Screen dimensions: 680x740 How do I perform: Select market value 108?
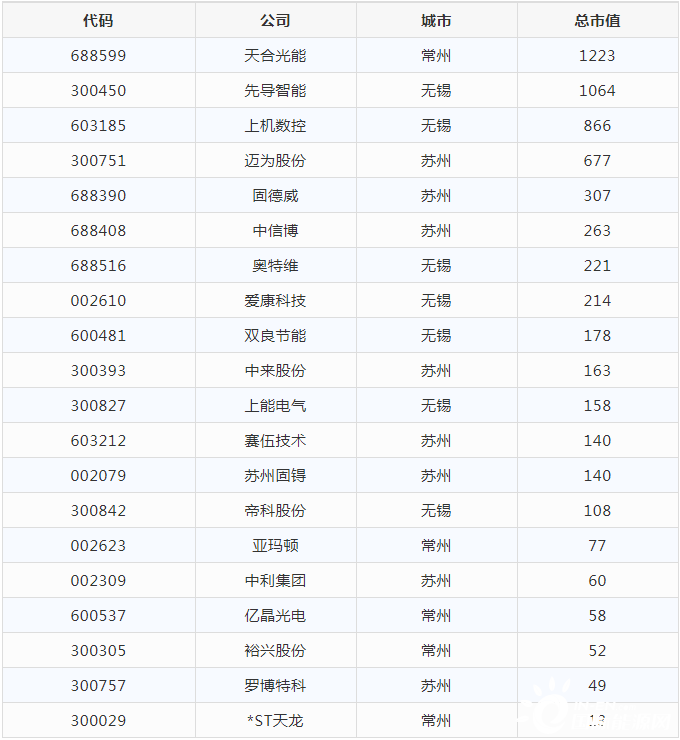pyautogui.click(x=597, y=510)
